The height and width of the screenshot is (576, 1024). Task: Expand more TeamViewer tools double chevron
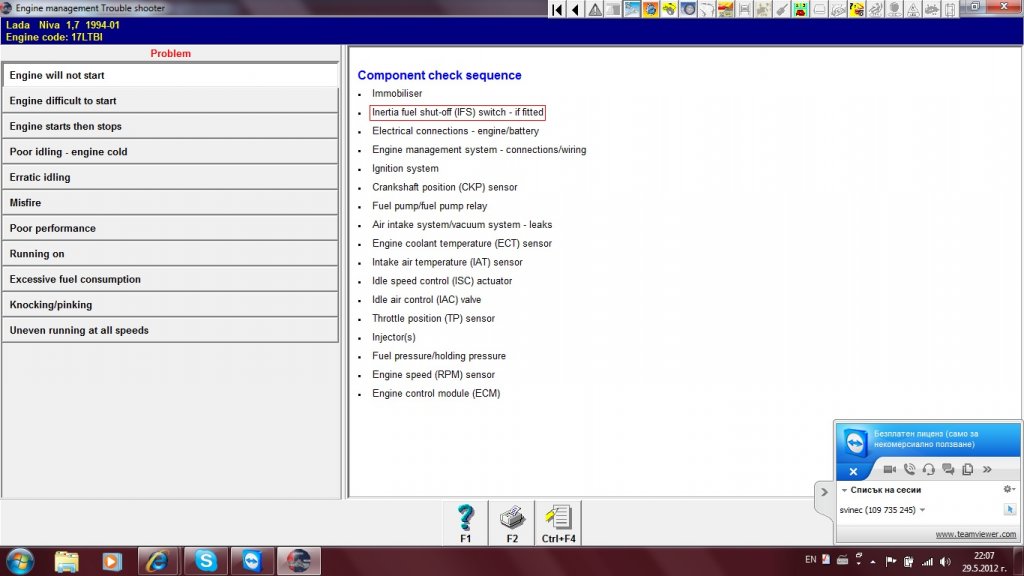987,470
